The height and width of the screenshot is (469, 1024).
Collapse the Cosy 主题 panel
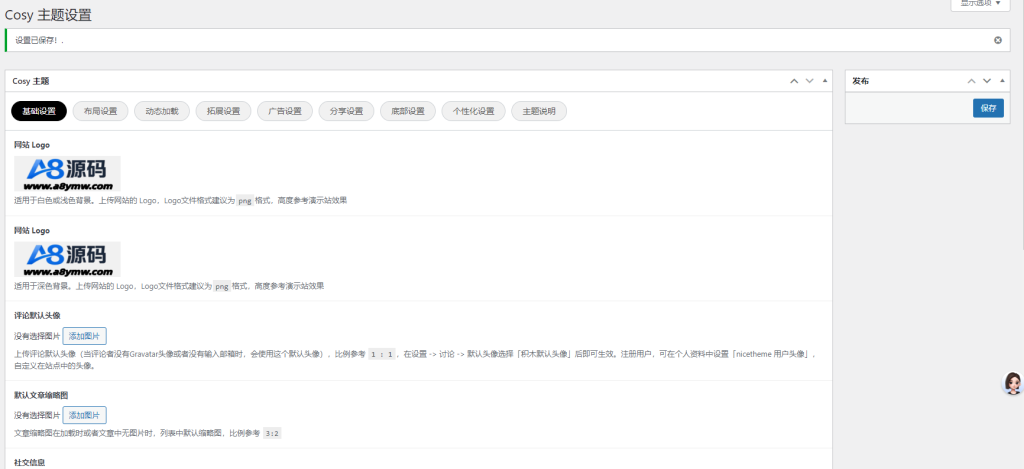click(824, 81)
